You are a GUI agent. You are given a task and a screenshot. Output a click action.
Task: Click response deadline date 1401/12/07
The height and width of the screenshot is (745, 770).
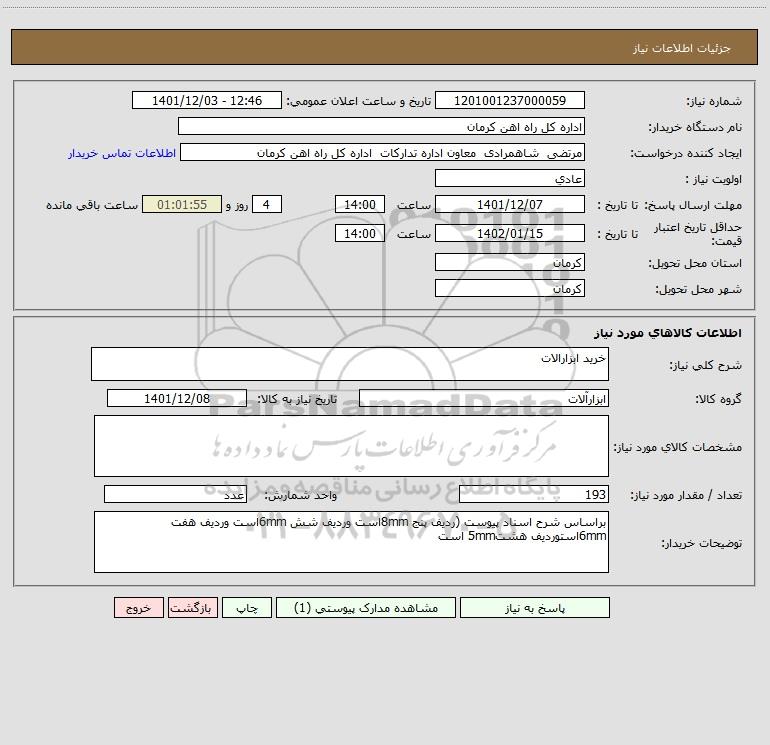[x=510, y=205]
